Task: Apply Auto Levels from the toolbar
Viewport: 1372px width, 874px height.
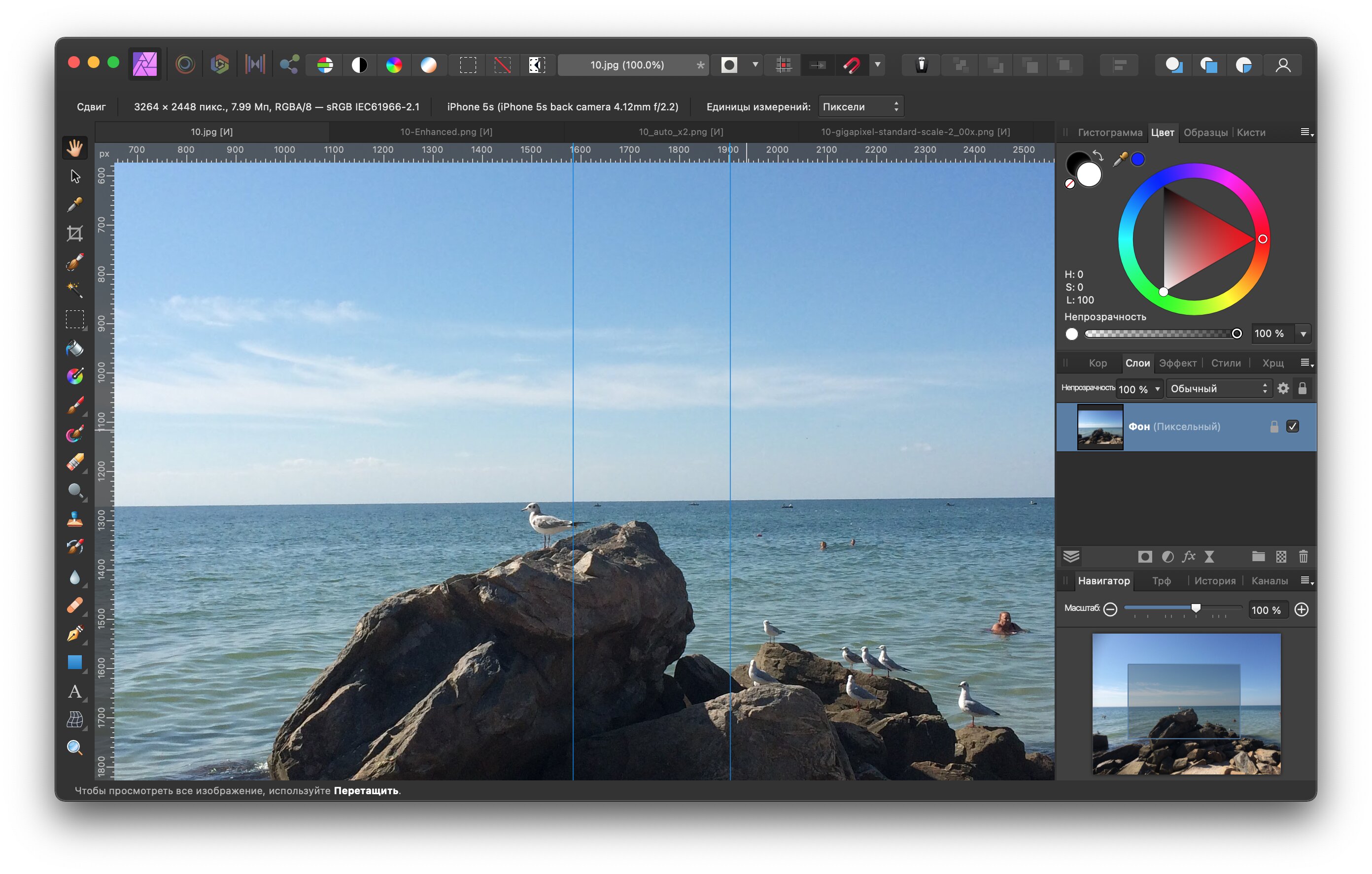Action: coord(325,65)
